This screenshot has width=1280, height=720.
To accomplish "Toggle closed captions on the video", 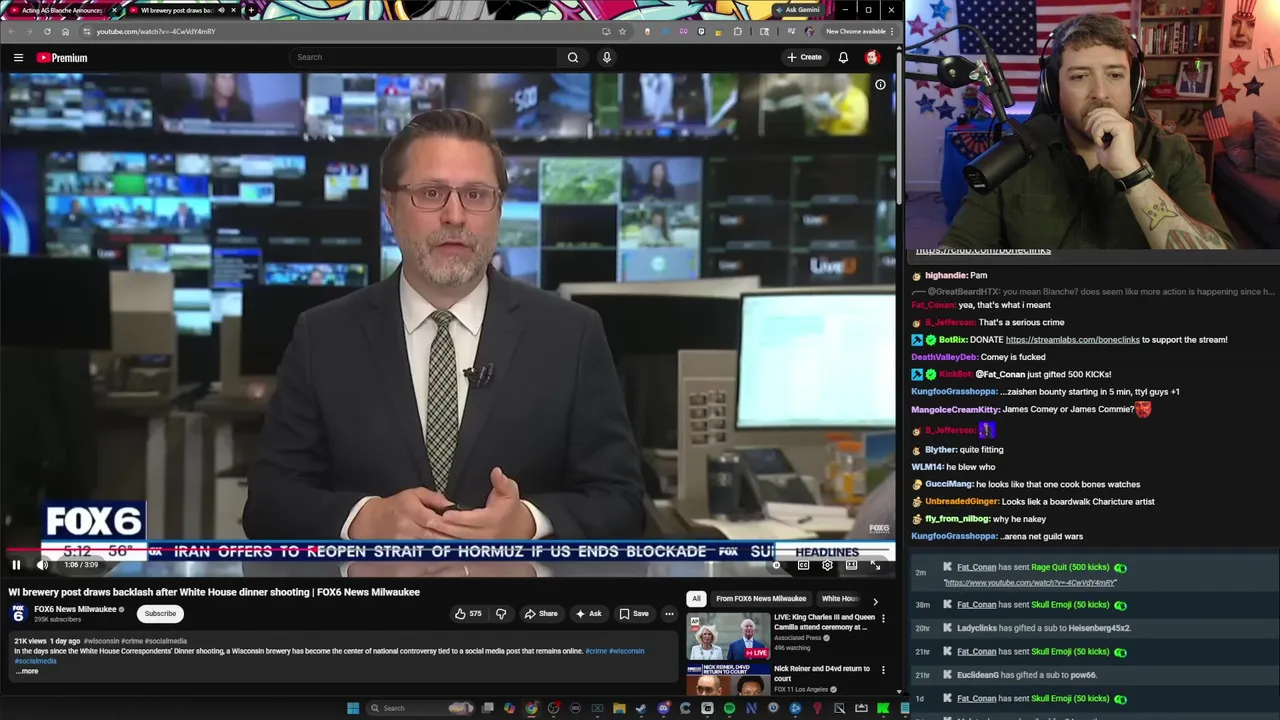I will click(803, 565).
